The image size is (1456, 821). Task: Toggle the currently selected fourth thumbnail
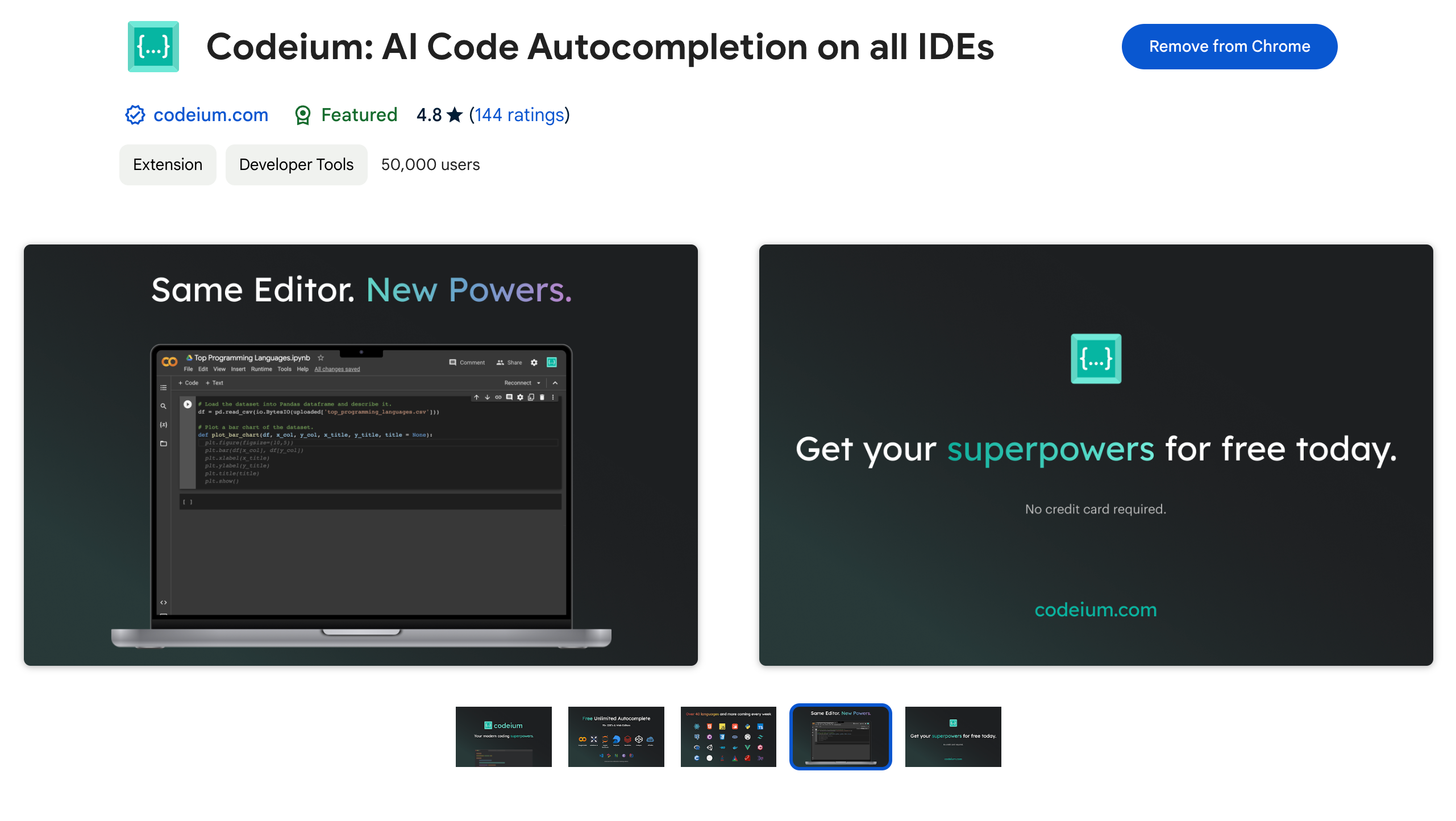(841, 736)
